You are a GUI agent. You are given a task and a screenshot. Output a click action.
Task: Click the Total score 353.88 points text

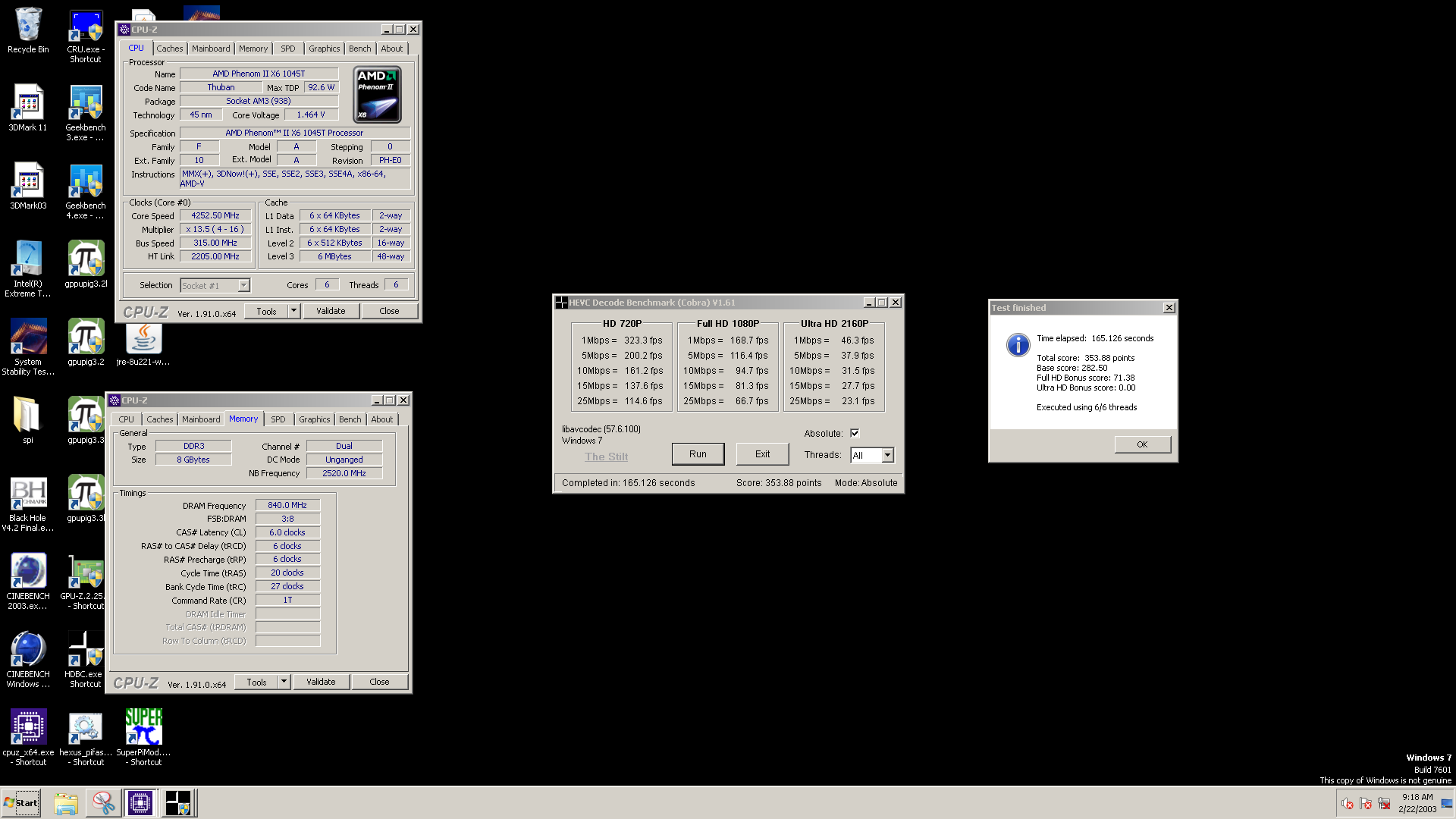(1086, 358)
